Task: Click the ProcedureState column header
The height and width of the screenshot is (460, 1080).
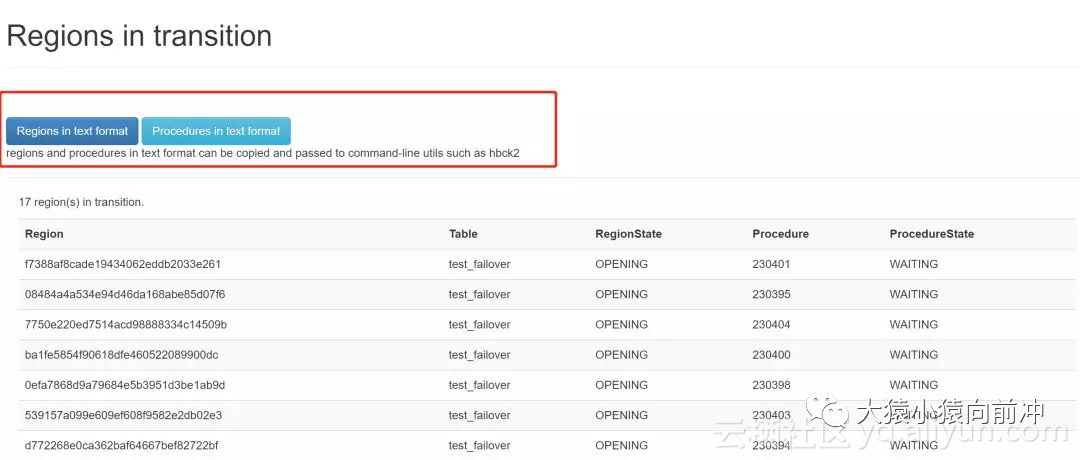Action: [x=931, y=234]
